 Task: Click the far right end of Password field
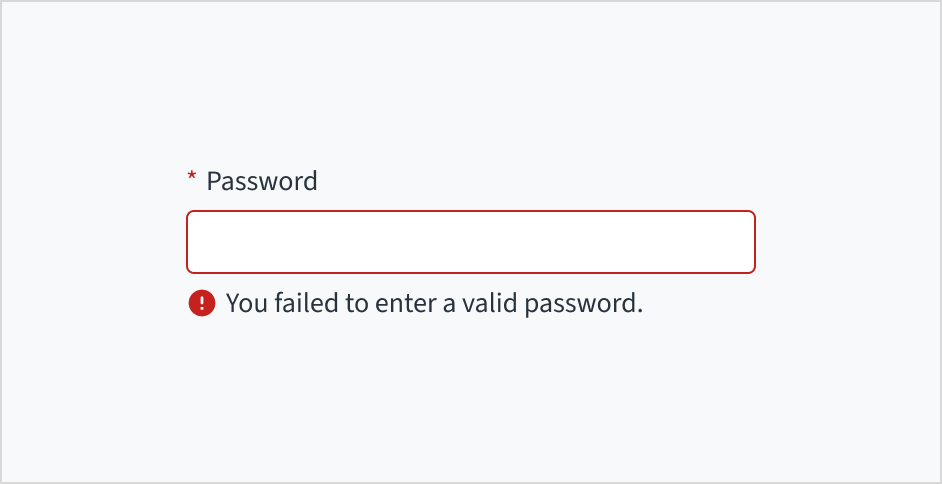pyautogui.click(x=744, y=242)
